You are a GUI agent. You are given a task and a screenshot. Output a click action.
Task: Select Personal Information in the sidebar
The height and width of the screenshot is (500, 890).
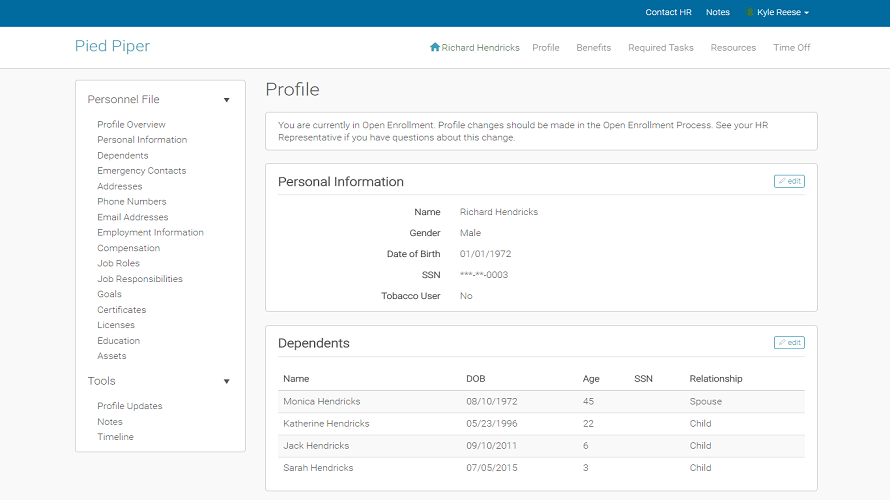[x=142, y=140]
